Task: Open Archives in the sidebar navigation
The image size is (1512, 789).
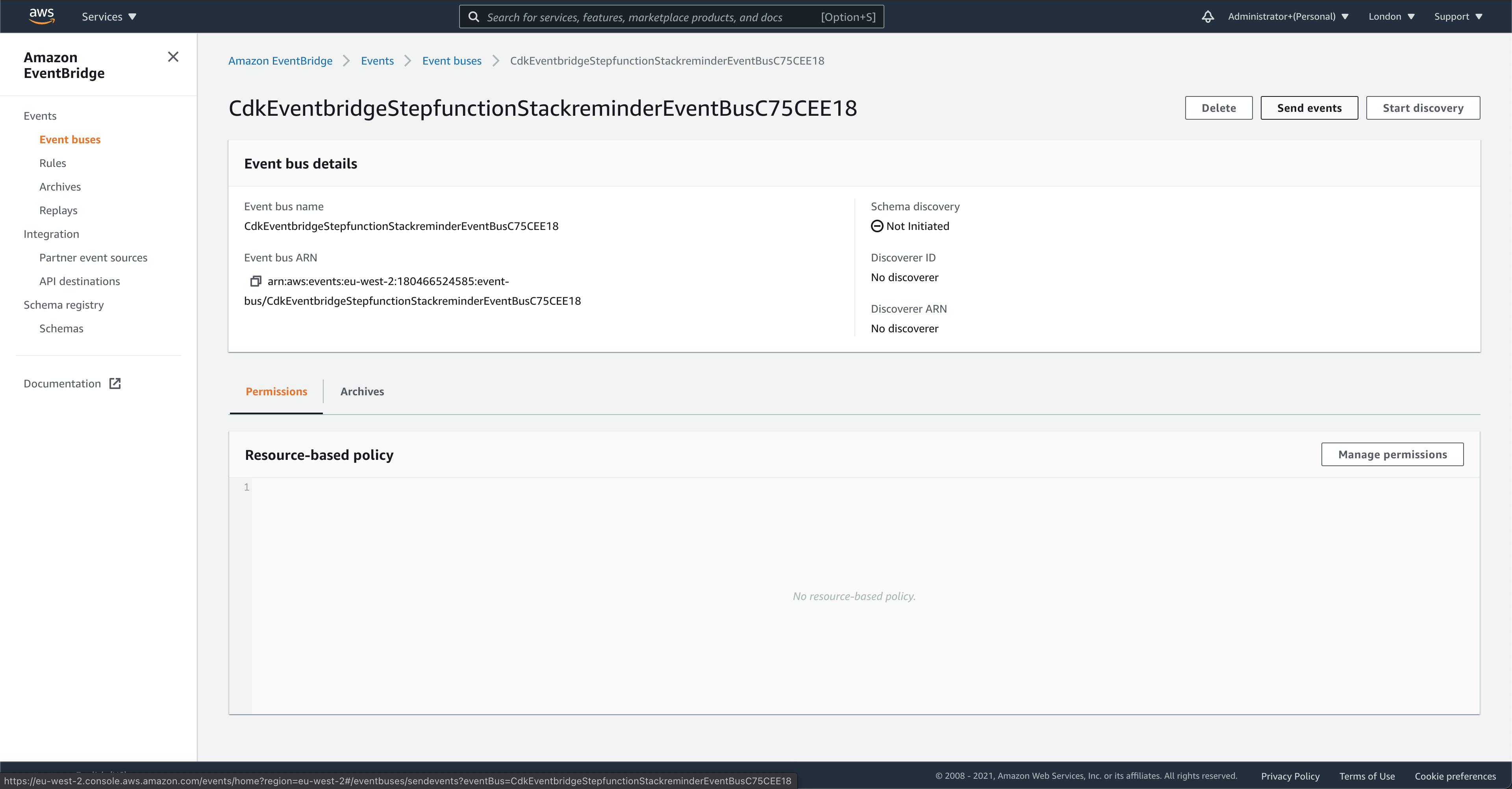Action: pyautogui.click(x=60, y=187)
